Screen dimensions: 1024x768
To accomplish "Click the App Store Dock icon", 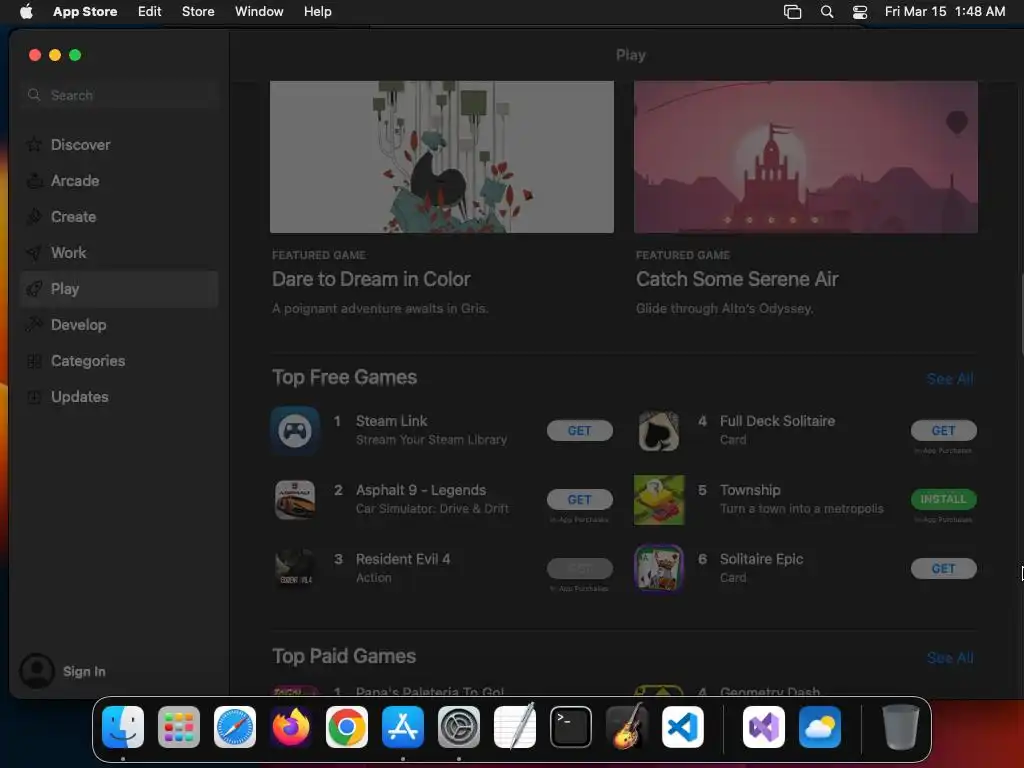I will [403, 727].
